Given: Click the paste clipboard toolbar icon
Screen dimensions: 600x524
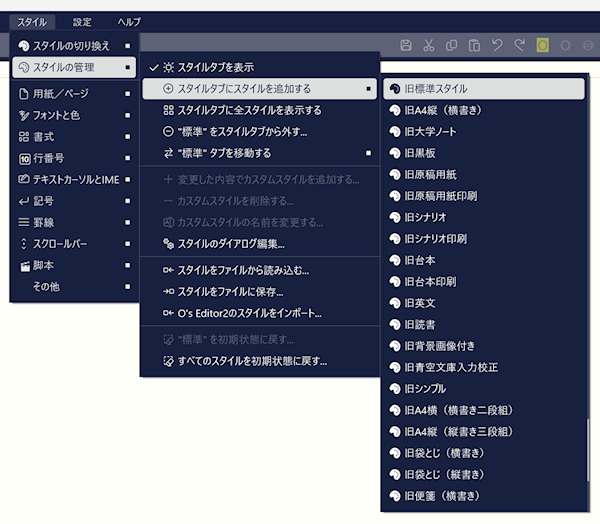Looking at the screenshot, I should coord(474,45).
